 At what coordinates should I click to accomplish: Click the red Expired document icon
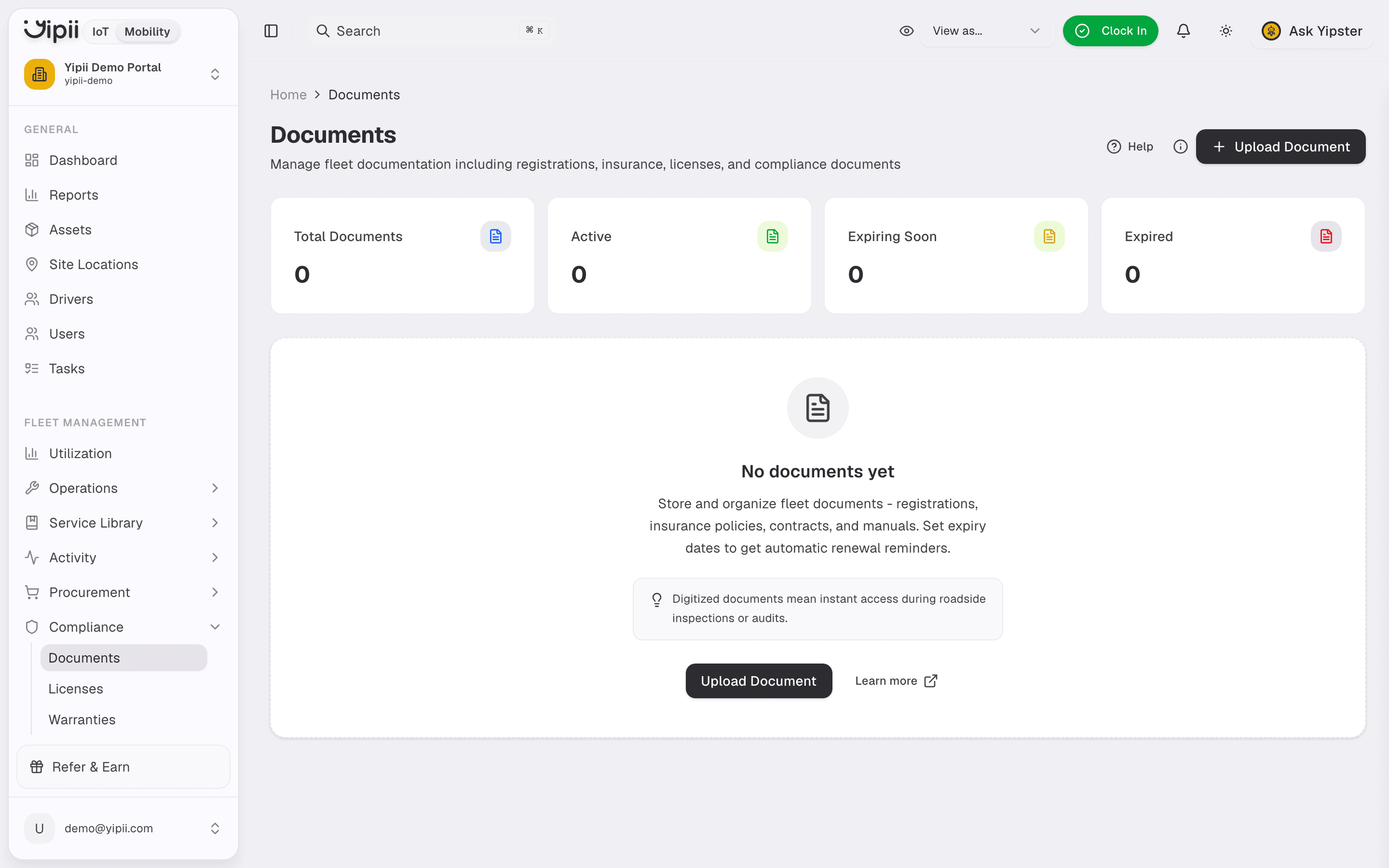coord(1326,236)
